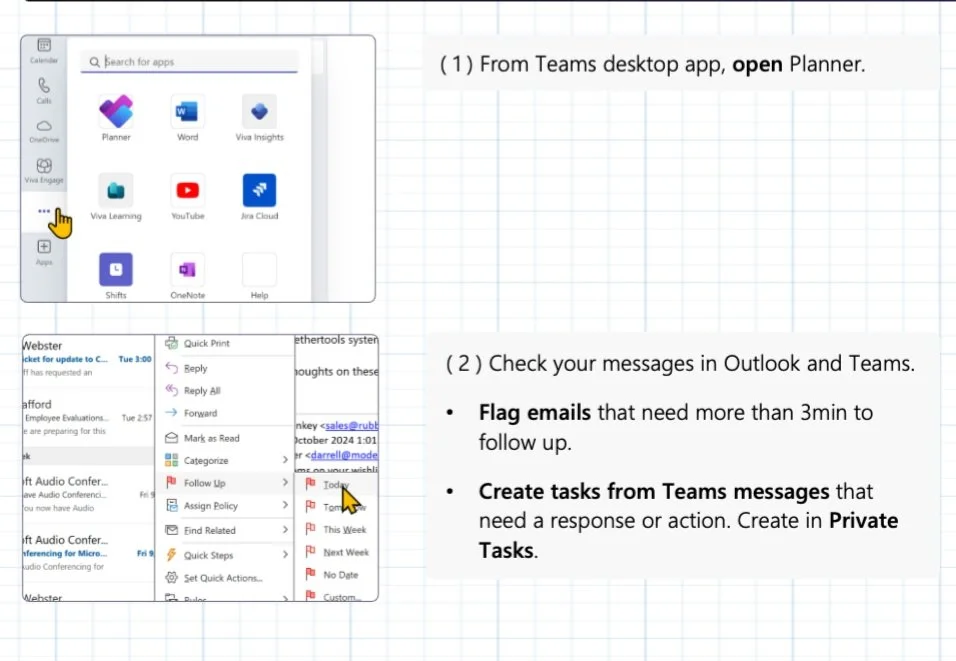Open the Tue 3:00 ticket update email

click(87, 359)
